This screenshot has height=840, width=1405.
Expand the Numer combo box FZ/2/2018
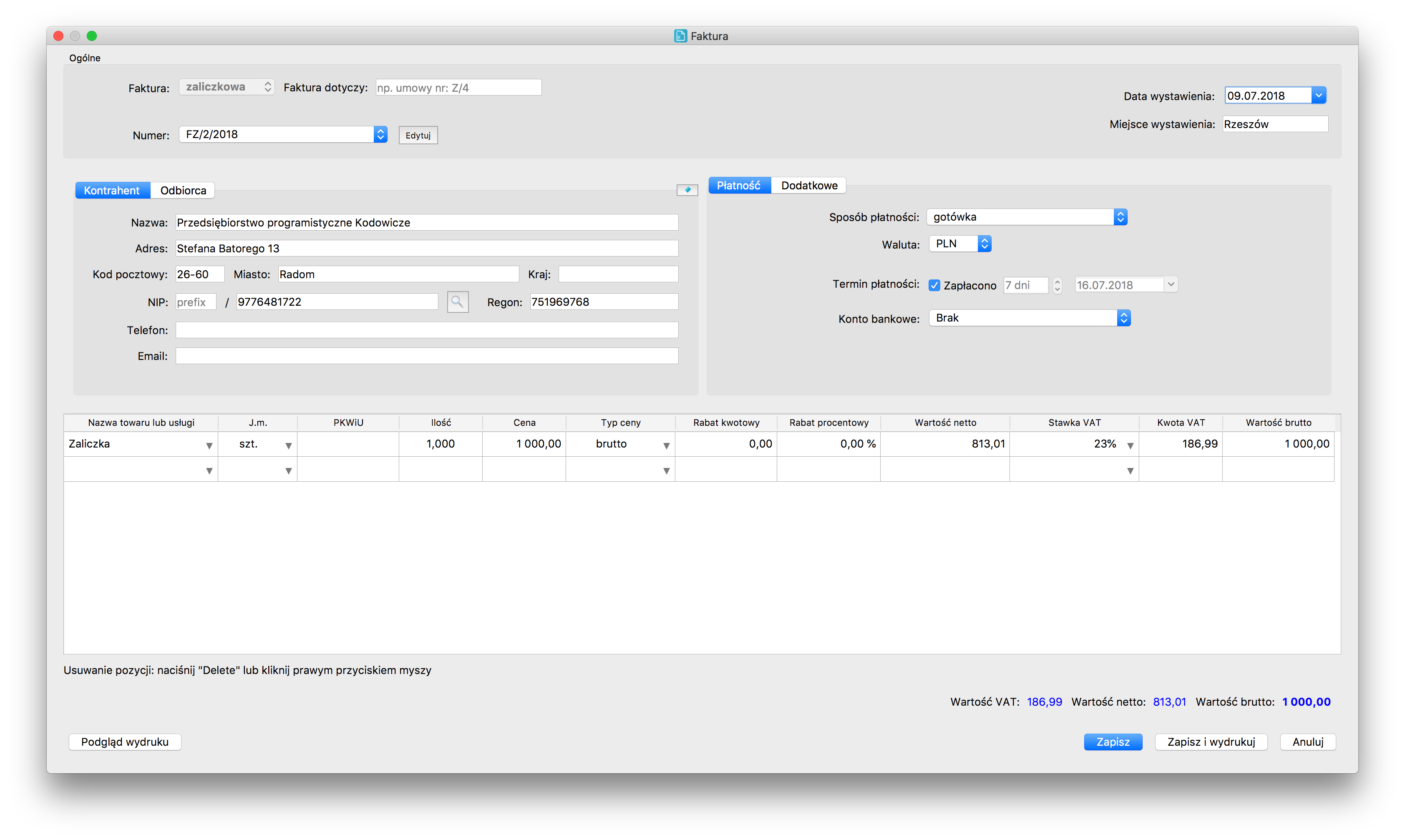(x=380, y=134)
